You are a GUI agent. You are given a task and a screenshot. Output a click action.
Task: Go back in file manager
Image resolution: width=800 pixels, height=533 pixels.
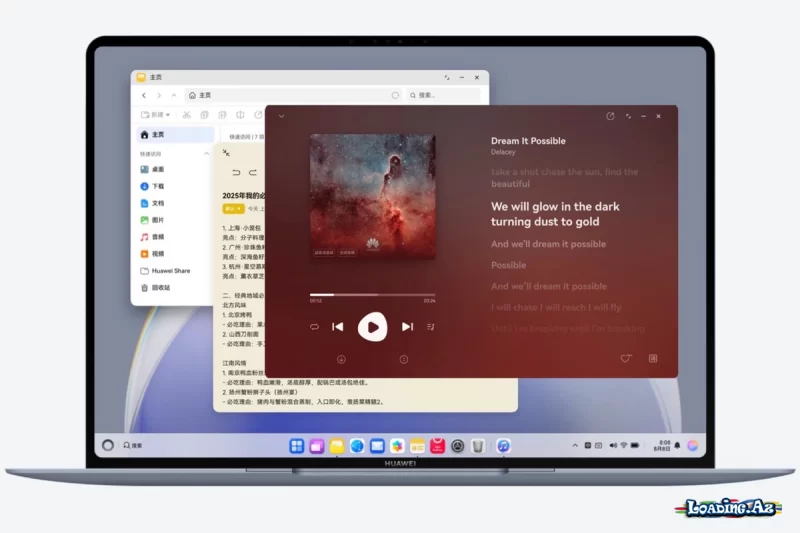tap(144, 95)
